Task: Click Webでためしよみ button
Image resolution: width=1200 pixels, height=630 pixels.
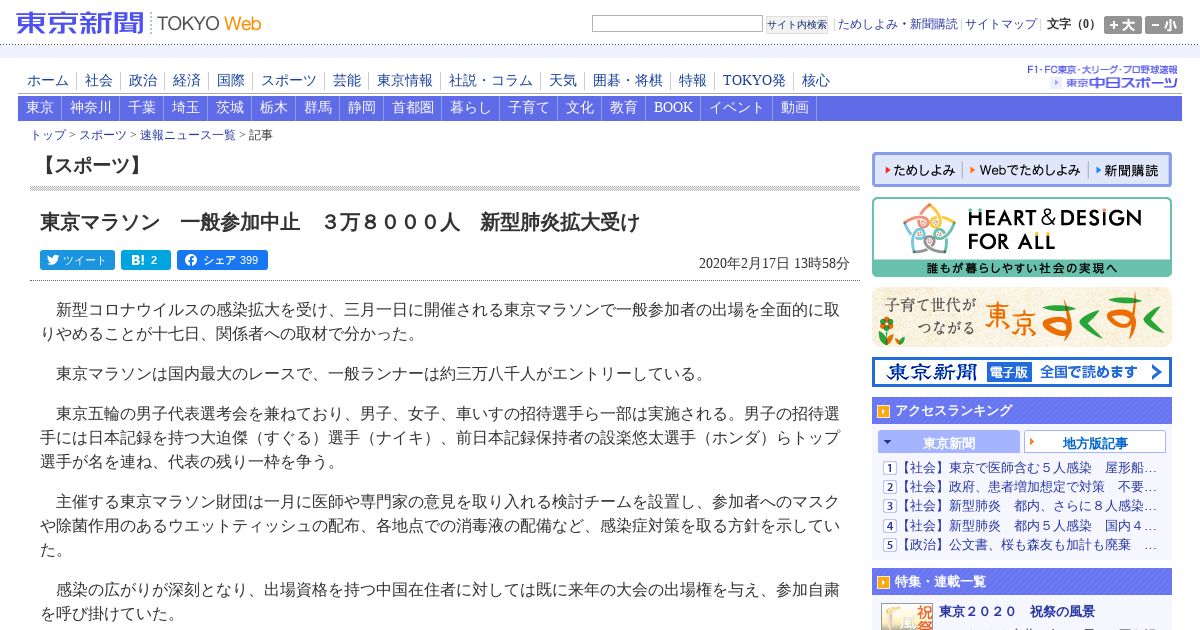Action: click(x=1025, y=170)
